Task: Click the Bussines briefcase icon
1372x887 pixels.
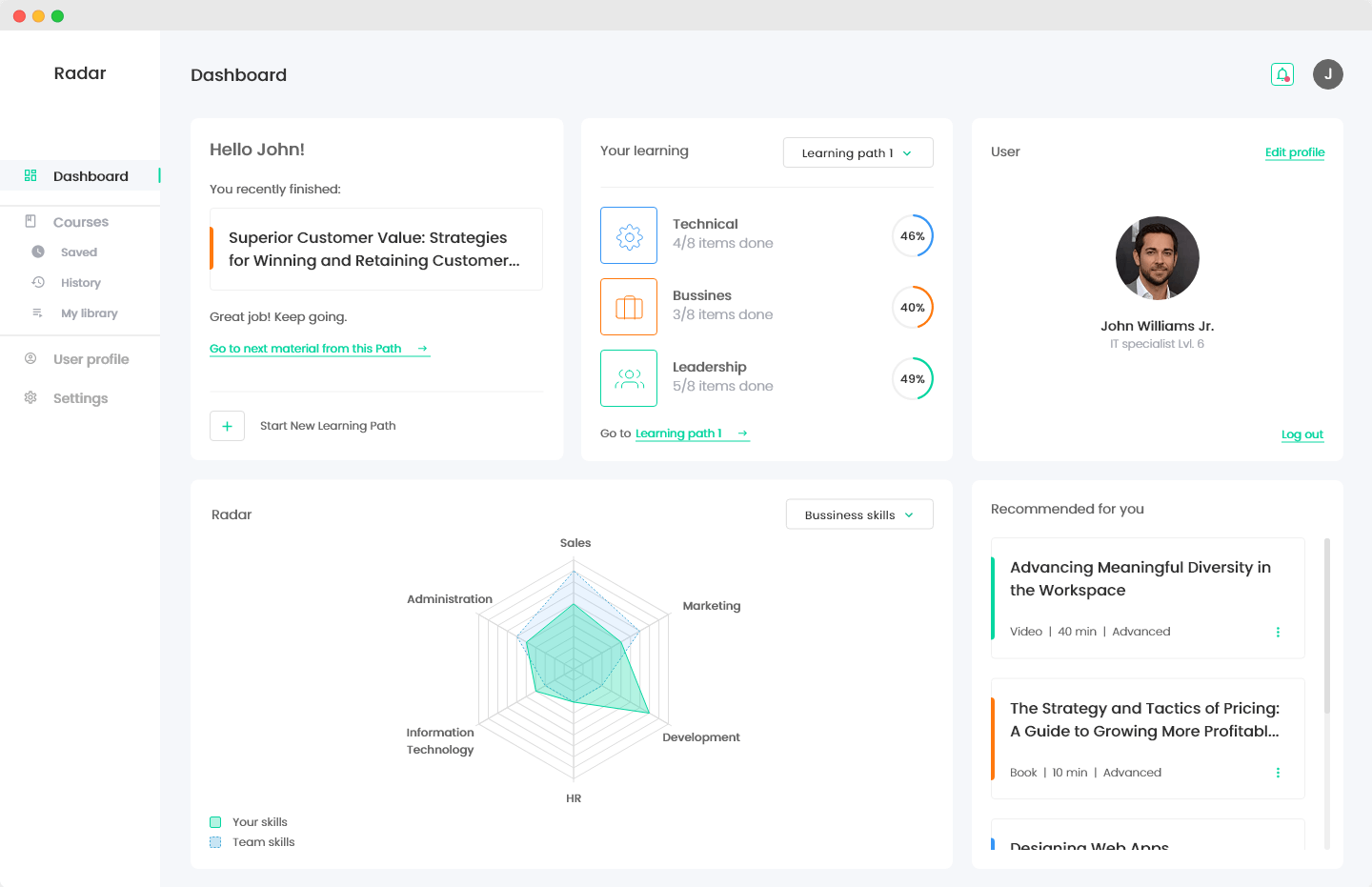Action: click(x=629, y=306)
